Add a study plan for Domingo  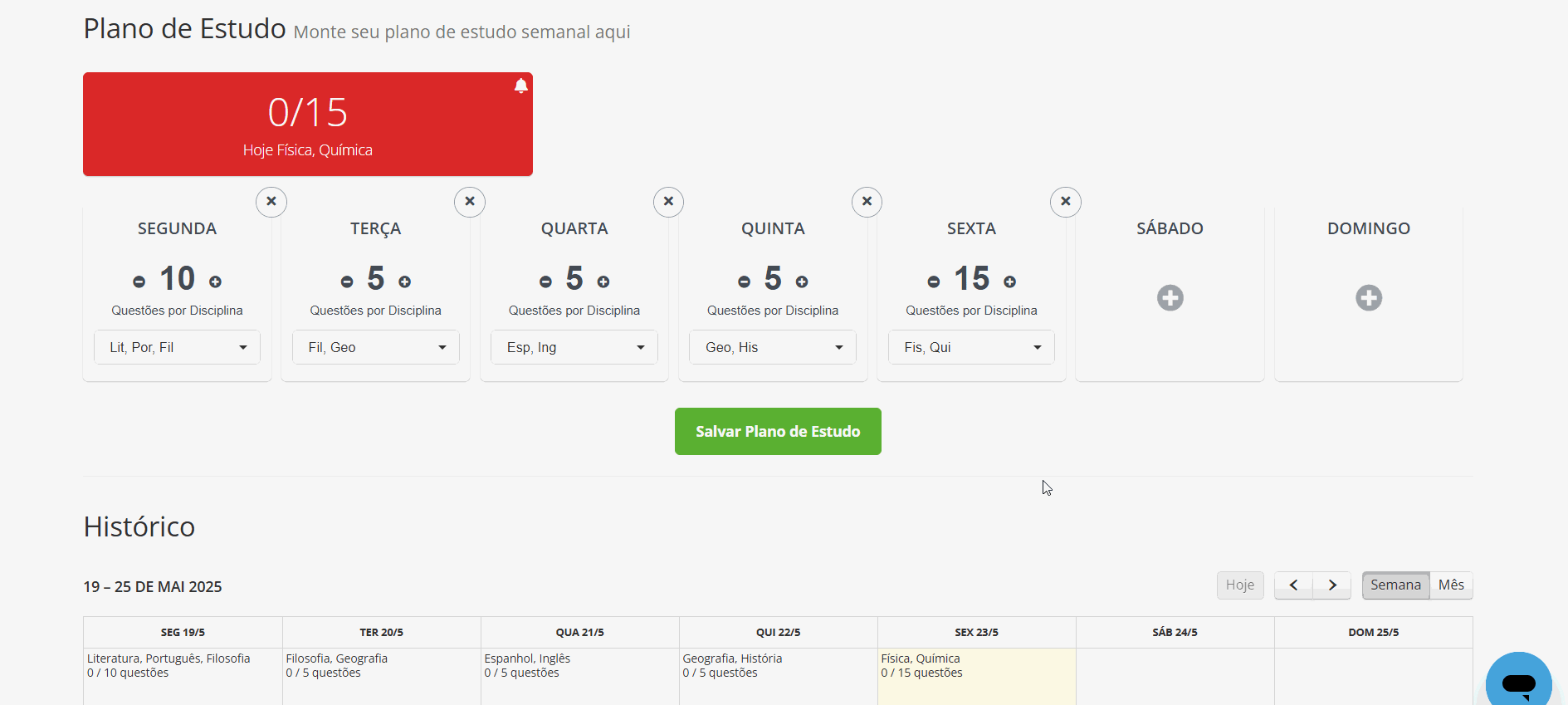[x=1369, y=297]
